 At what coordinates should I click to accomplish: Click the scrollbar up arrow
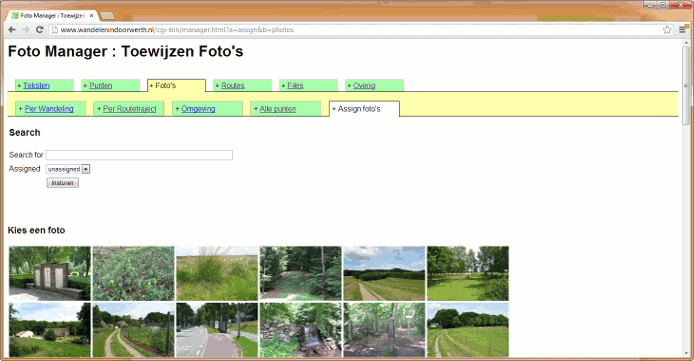(x=686, y=43)
